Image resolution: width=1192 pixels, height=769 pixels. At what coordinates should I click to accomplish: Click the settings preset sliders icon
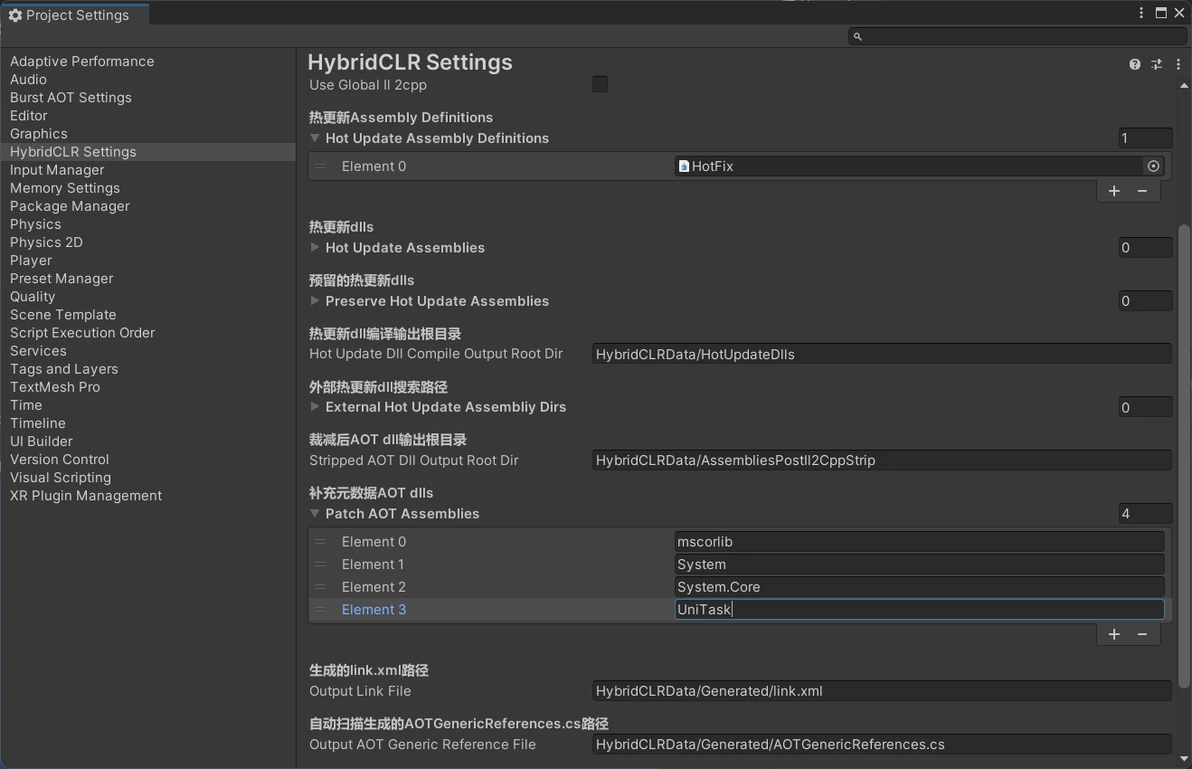(x=1156, y=64)
